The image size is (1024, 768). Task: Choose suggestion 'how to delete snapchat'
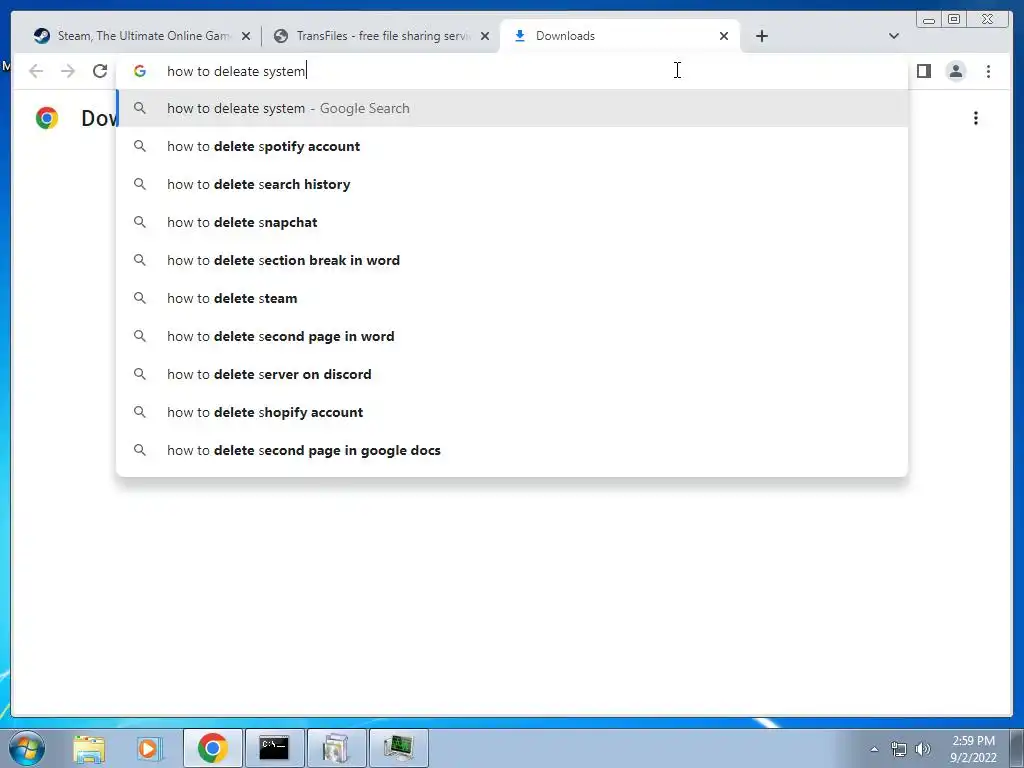(512, 222)
